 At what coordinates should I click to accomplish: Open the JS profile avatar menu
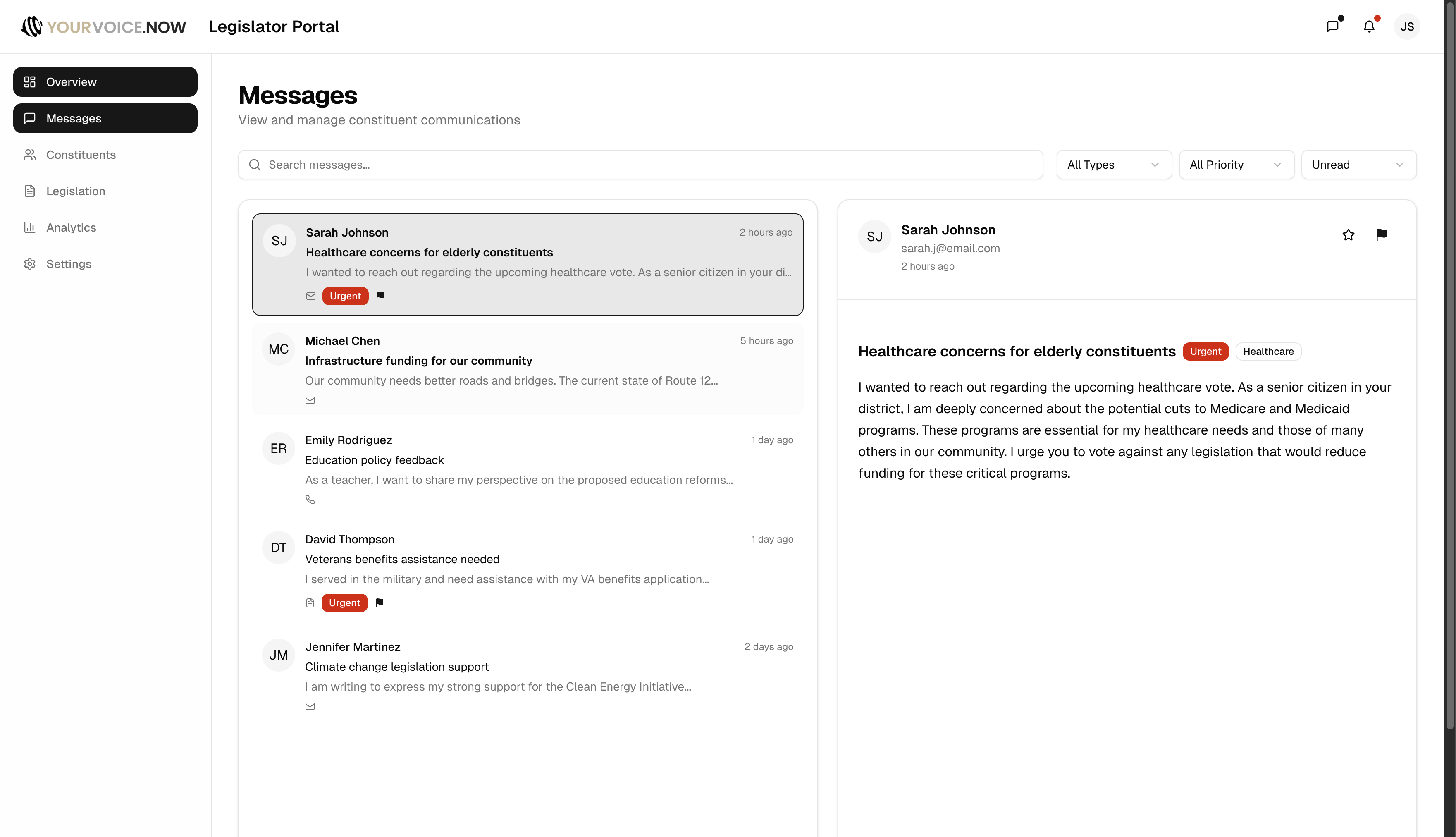[x=1407, y=26]
